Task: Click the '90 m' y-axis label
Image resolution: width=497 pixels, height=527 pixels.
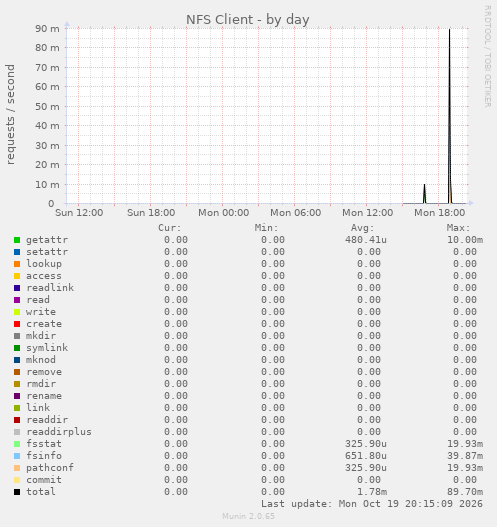Action: 47,29
